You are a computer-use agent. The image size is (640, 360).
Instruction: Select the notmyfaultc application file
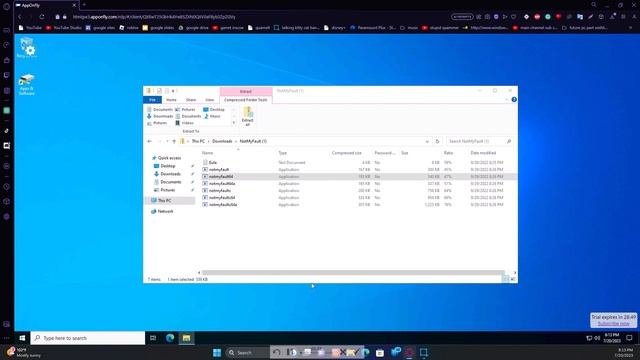[x=220, y=191]
